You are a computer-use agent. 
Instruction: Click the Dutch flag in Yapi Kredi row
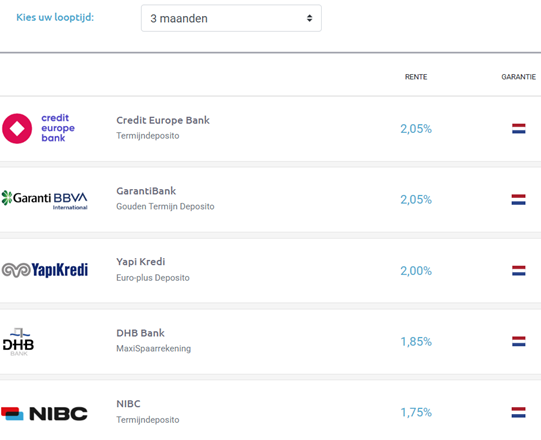coord(519,271)
